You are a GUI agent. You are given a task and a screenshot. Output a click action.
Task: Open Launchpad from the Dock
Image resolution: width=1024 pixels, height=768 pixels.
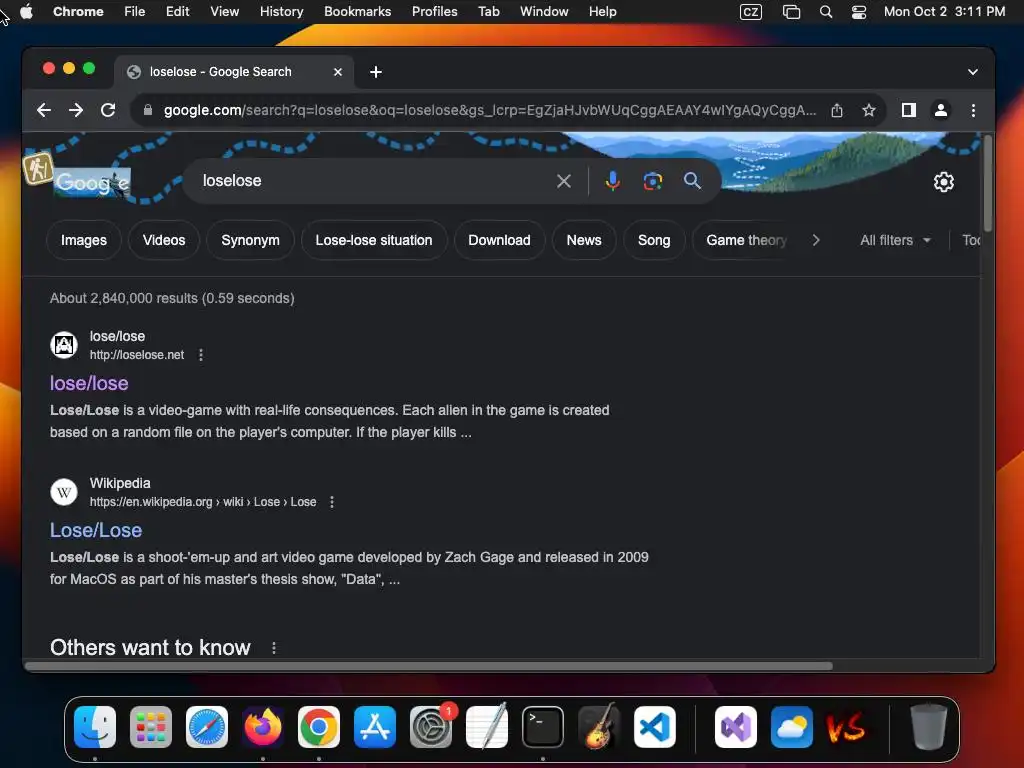151,727
